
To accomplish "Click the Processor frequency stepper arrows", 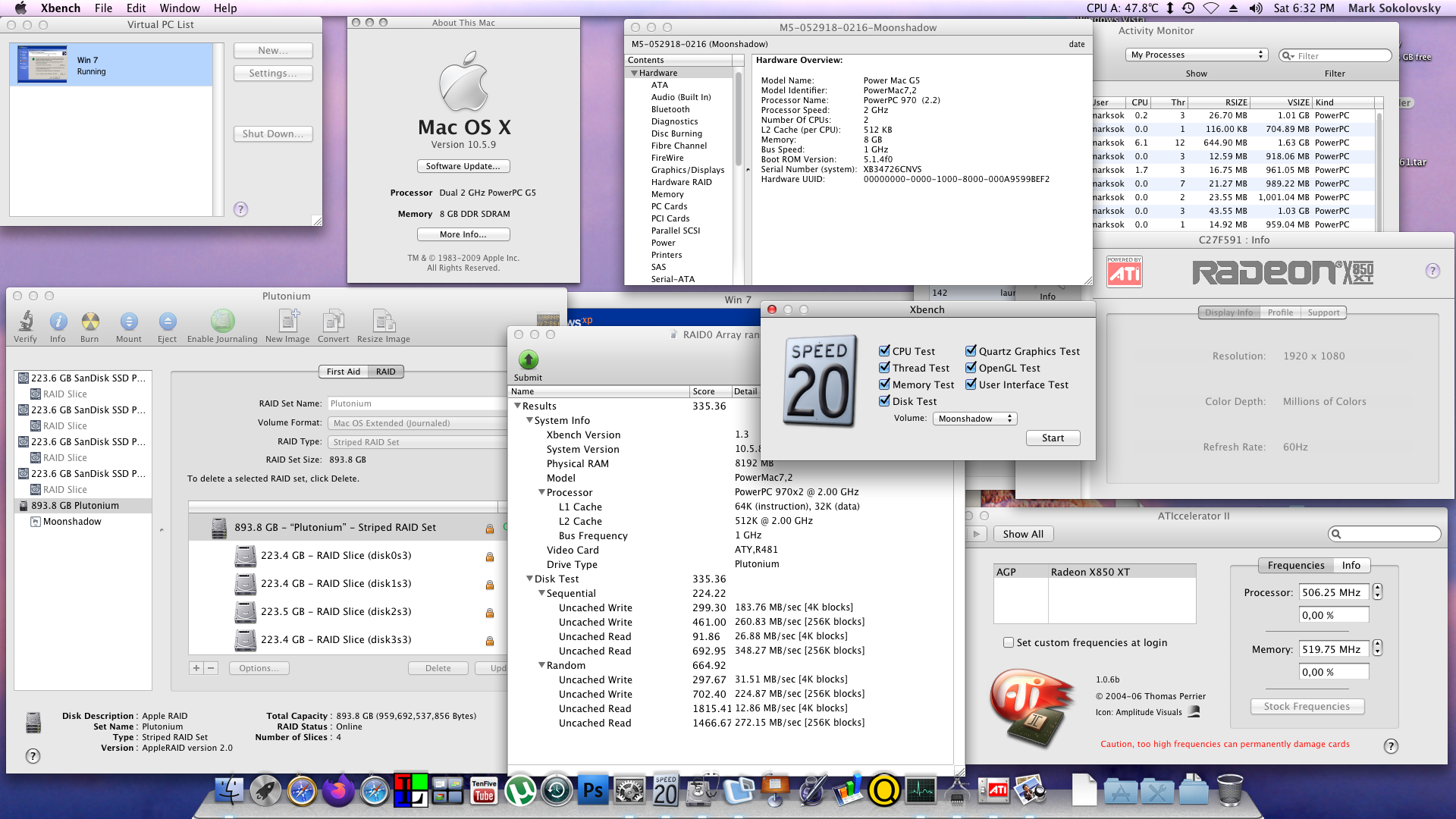I will tap(1377, 592).
